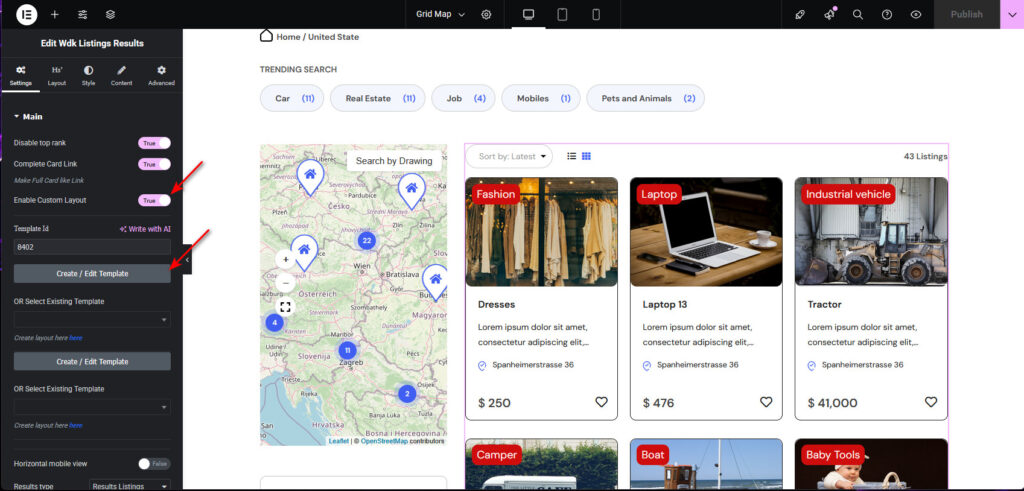Toggle Enable Custom Layout switch
The width and height of the screenshot is (1024, 491).
point(154,200)
